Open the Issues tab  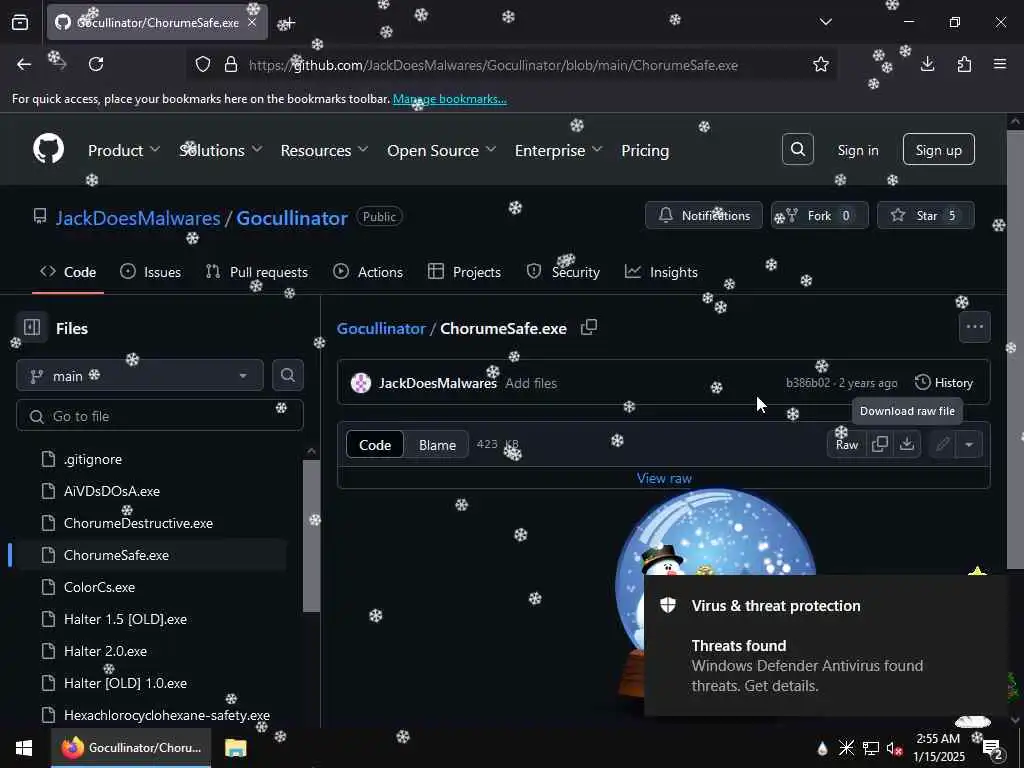click(x=151, y=272)
